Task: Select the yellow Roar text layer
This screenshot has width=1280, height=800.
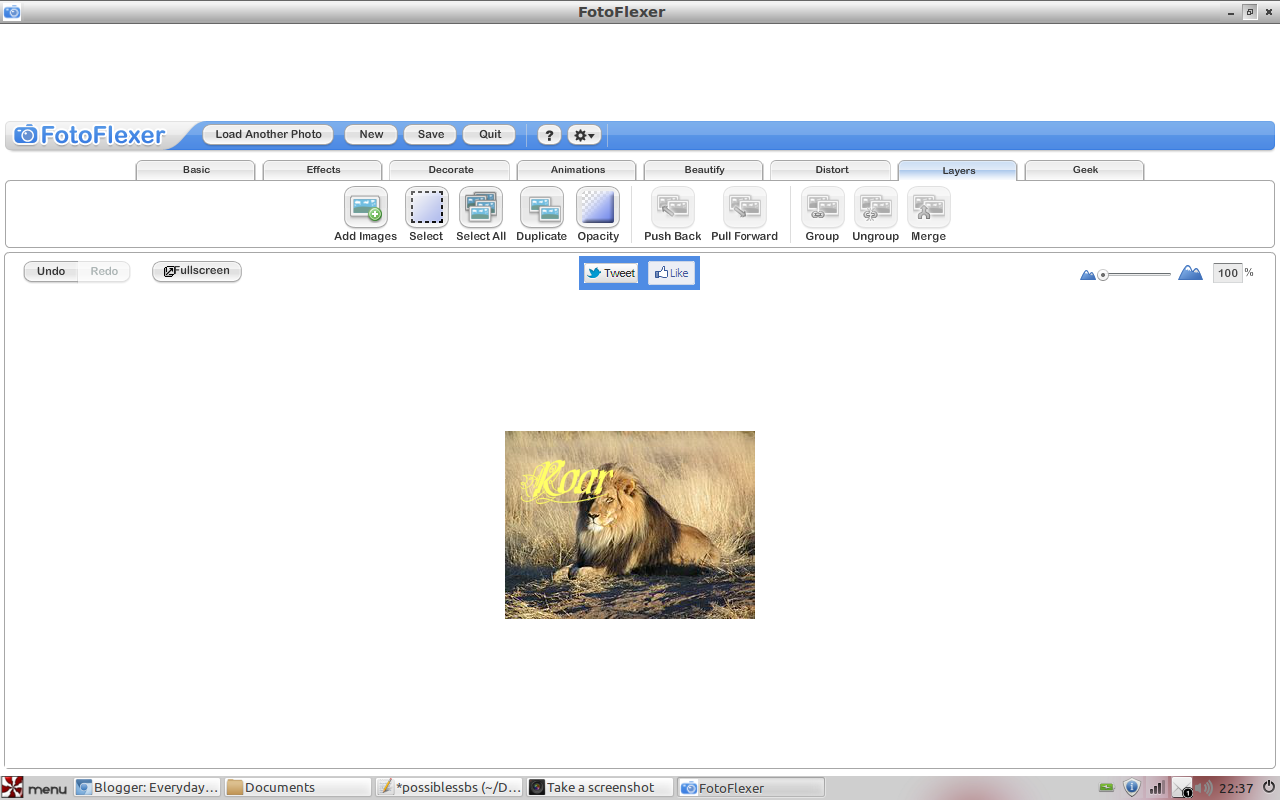Action: tap(566, 481)
